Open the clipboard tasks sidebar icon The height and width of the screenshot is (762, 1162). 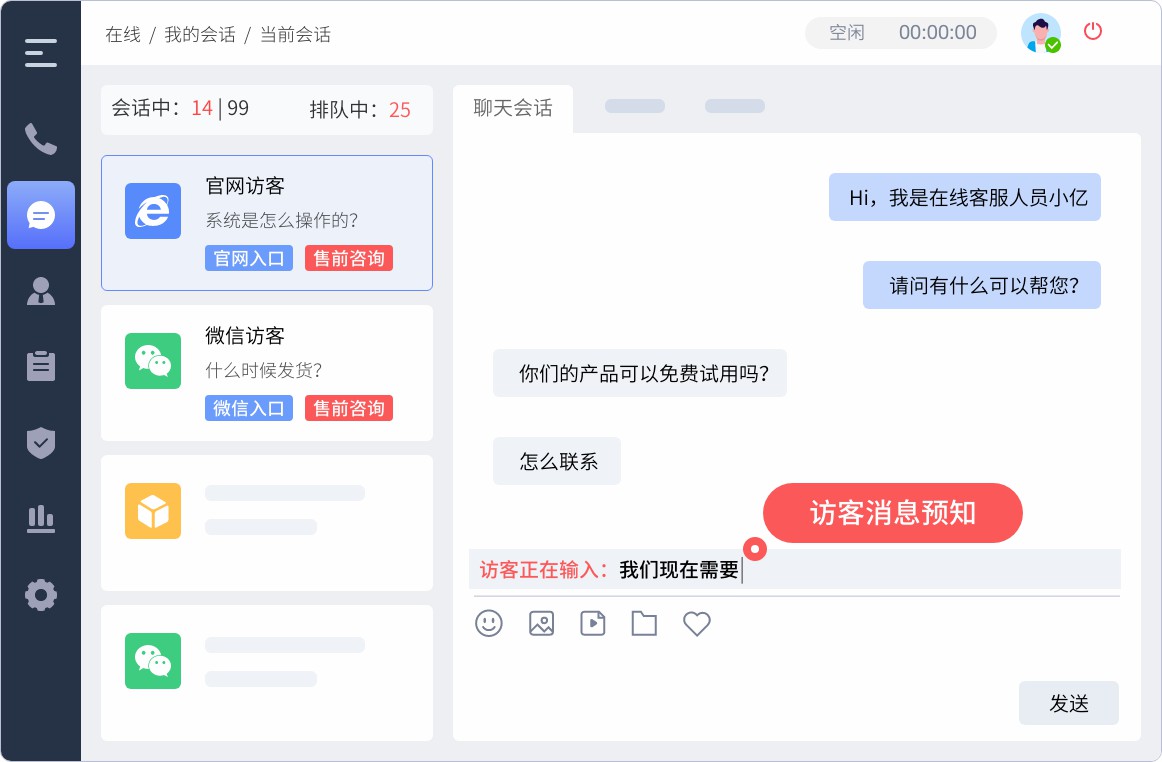point(41,366)
